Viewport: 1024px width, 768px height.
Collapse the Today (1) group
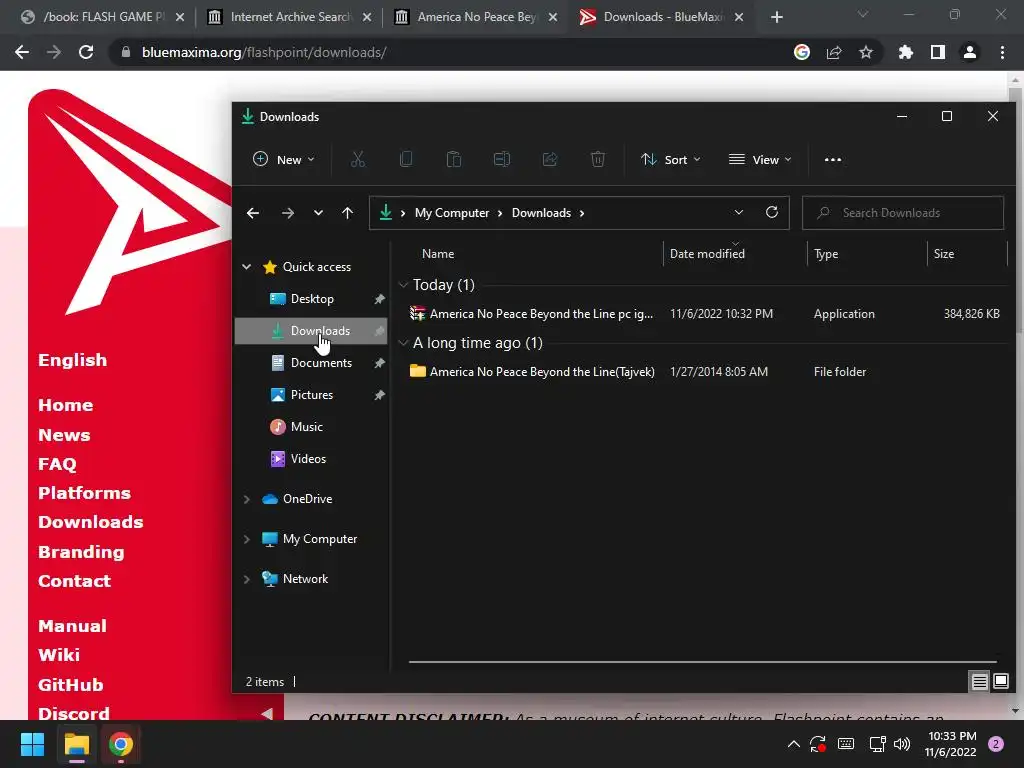click(403, 285)
